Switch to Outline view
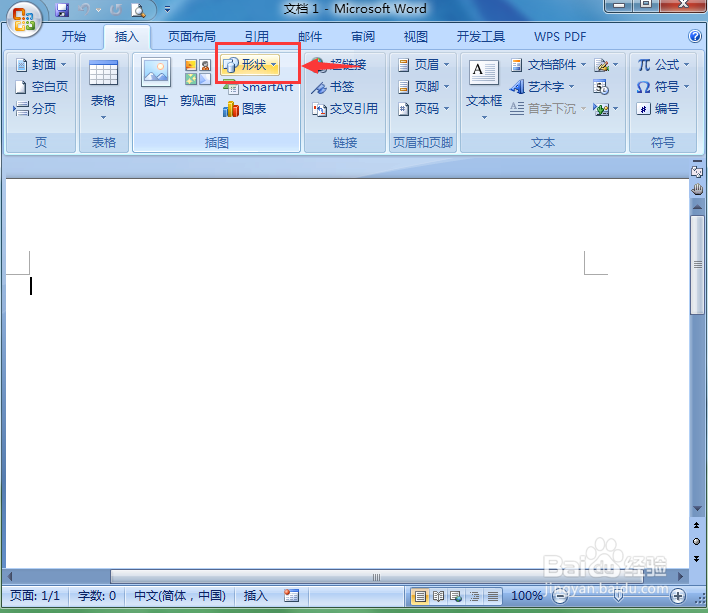708x613 pixels. pyautogui.click(x=475, y=597)
